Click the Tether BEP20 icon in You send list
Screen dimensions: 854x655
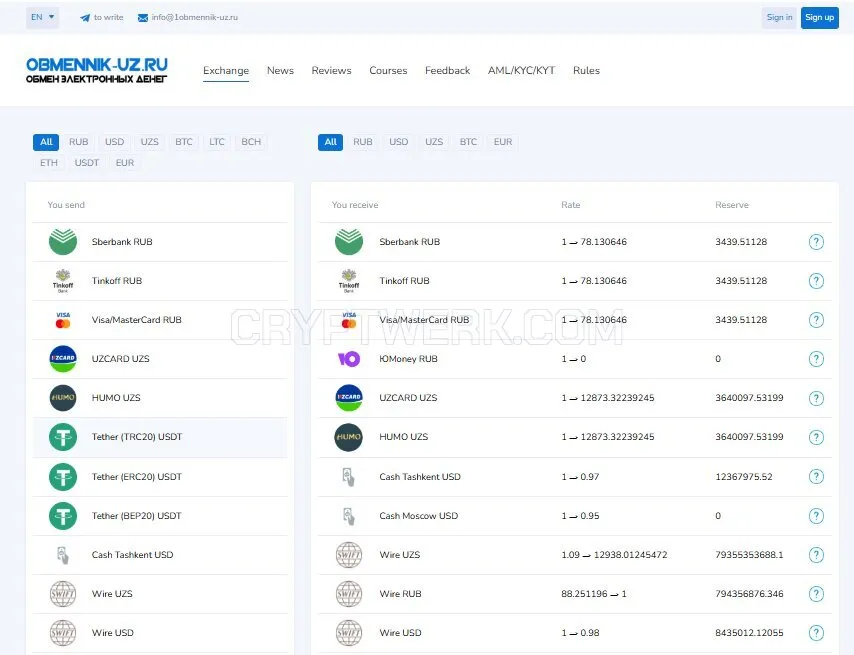[x=63, y=516]
